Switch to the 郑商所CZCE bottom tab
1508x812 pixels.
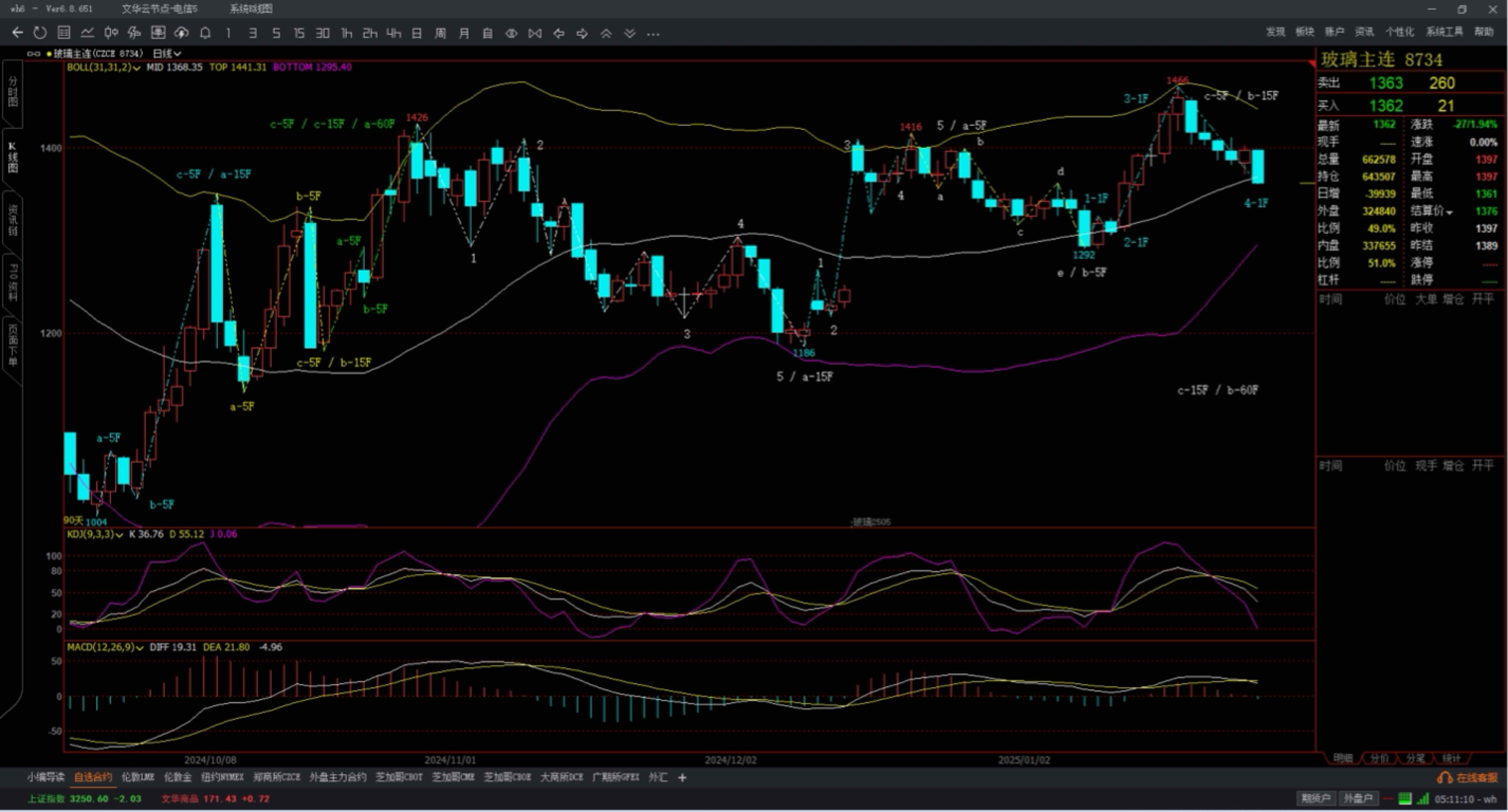tap(276, 777)
